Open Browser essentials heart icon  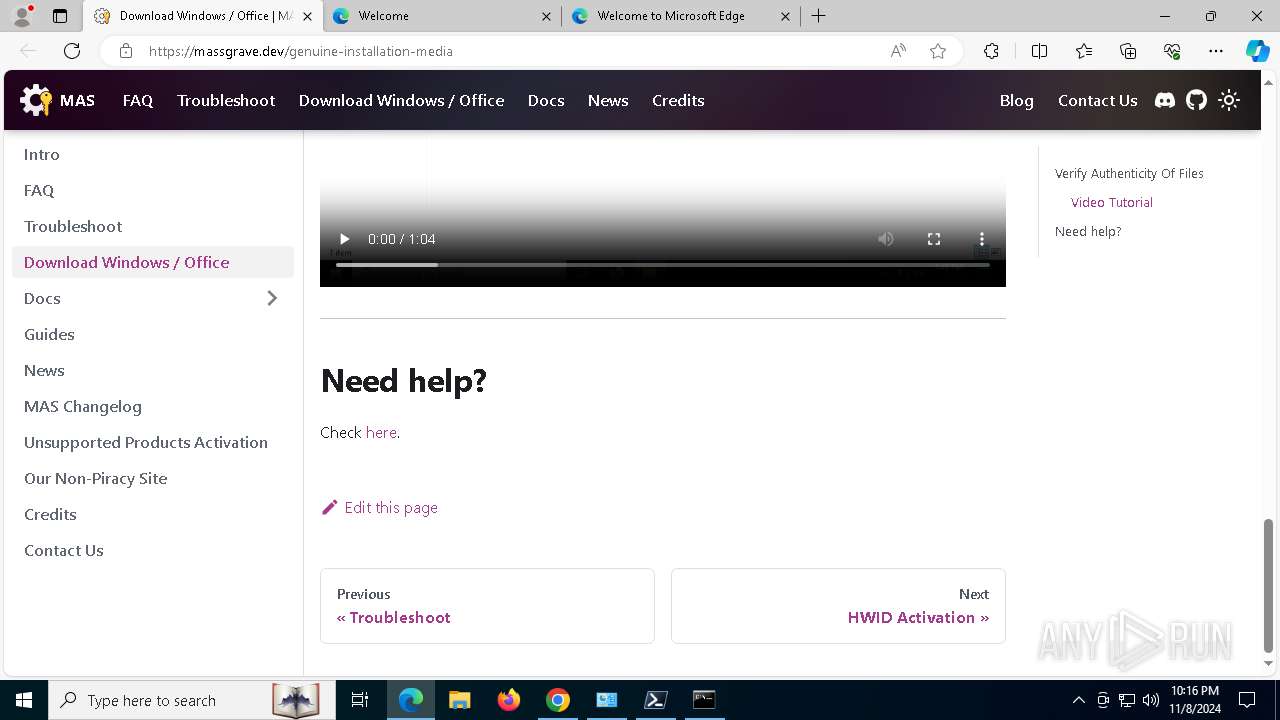pyautogui.click(x=1172, y=51)
